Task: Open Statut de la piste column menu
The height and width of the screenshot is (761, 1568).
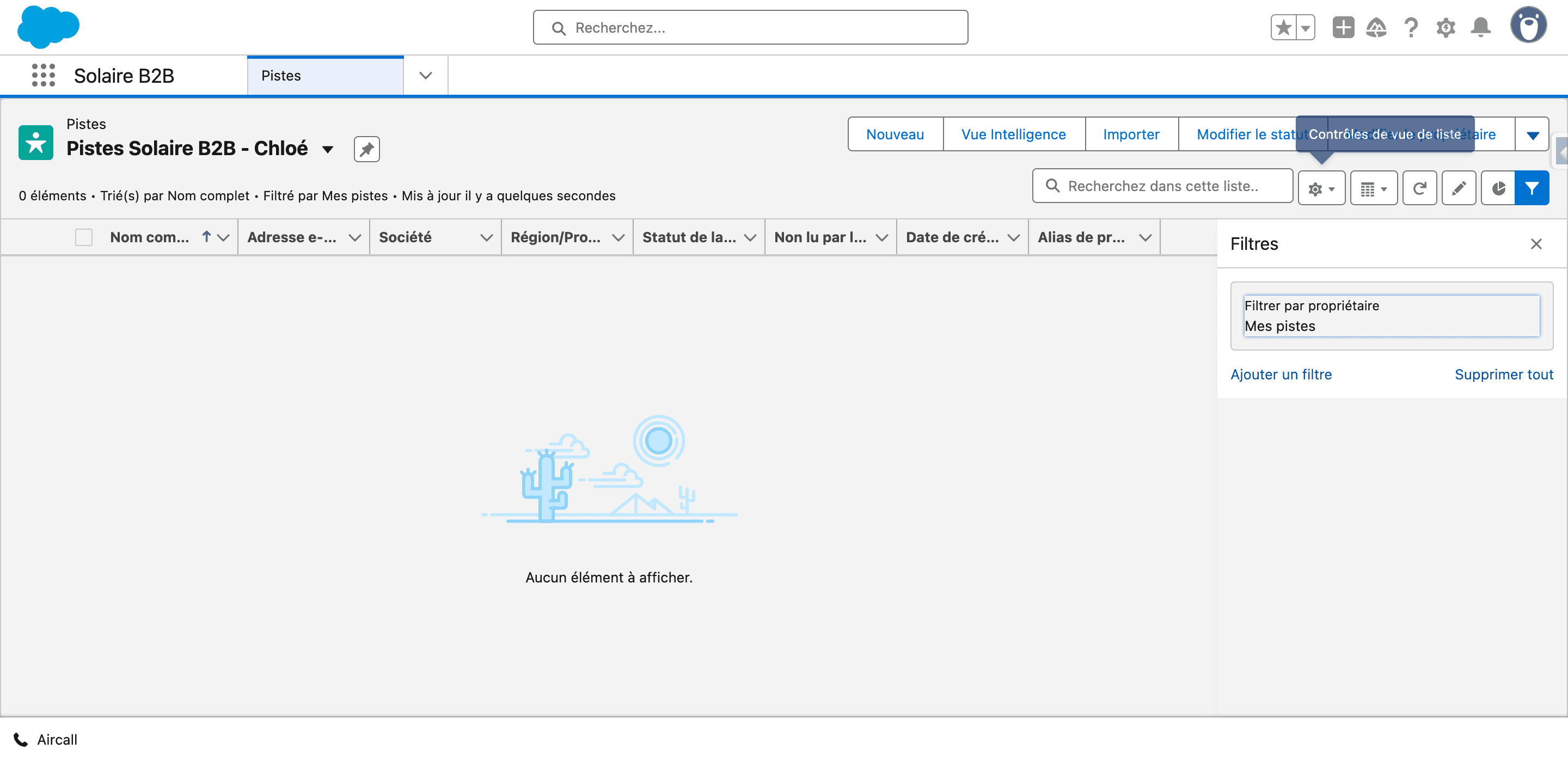Action: (750, 237)
